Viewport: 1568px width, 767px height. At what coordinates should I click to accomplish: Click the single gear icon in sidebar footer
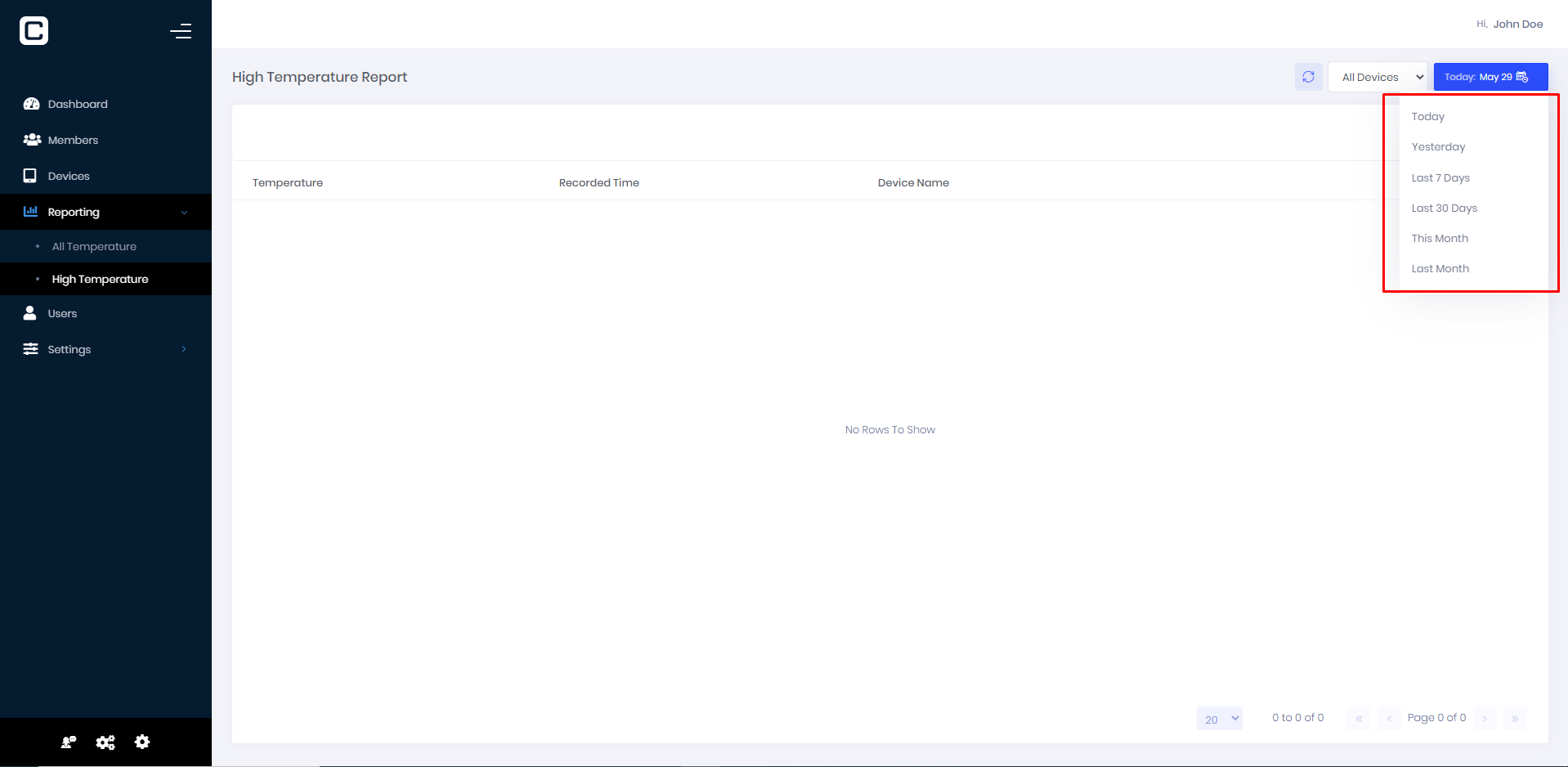pyautogui.click(x=142, y=742)
